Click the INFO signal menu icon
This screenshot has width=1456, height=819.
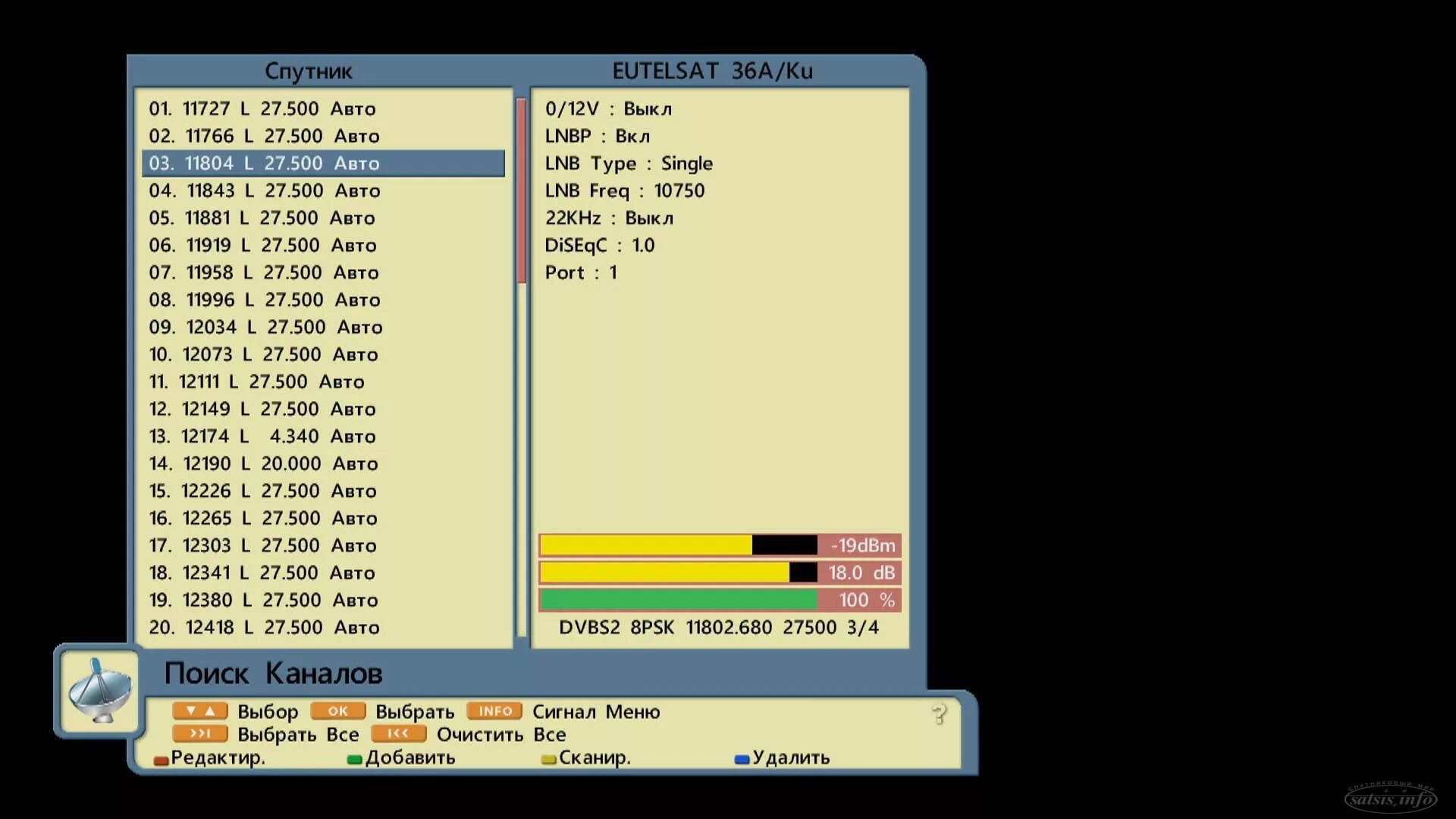click(x=494, y=711)
